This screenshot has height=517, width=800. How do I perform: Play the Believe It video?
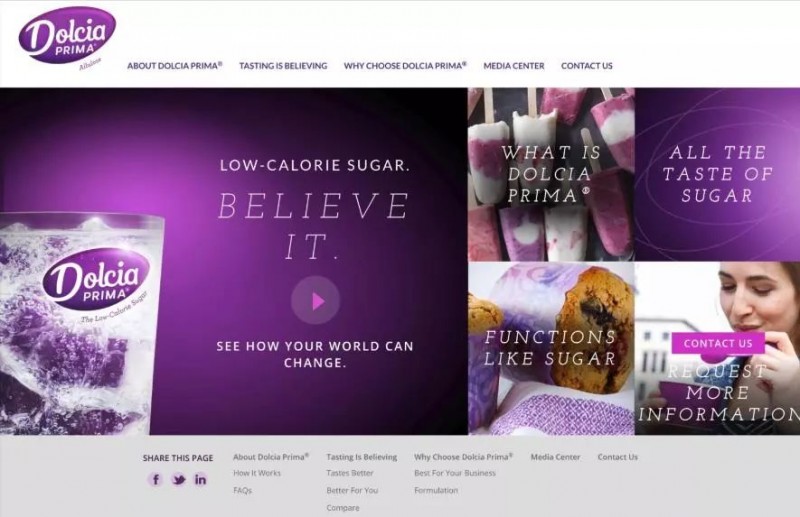[x=315, y=301]
